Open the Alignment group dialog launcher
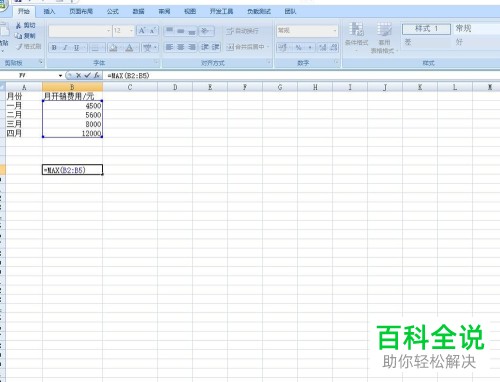500x382 pixels. [x=269, y=62]
